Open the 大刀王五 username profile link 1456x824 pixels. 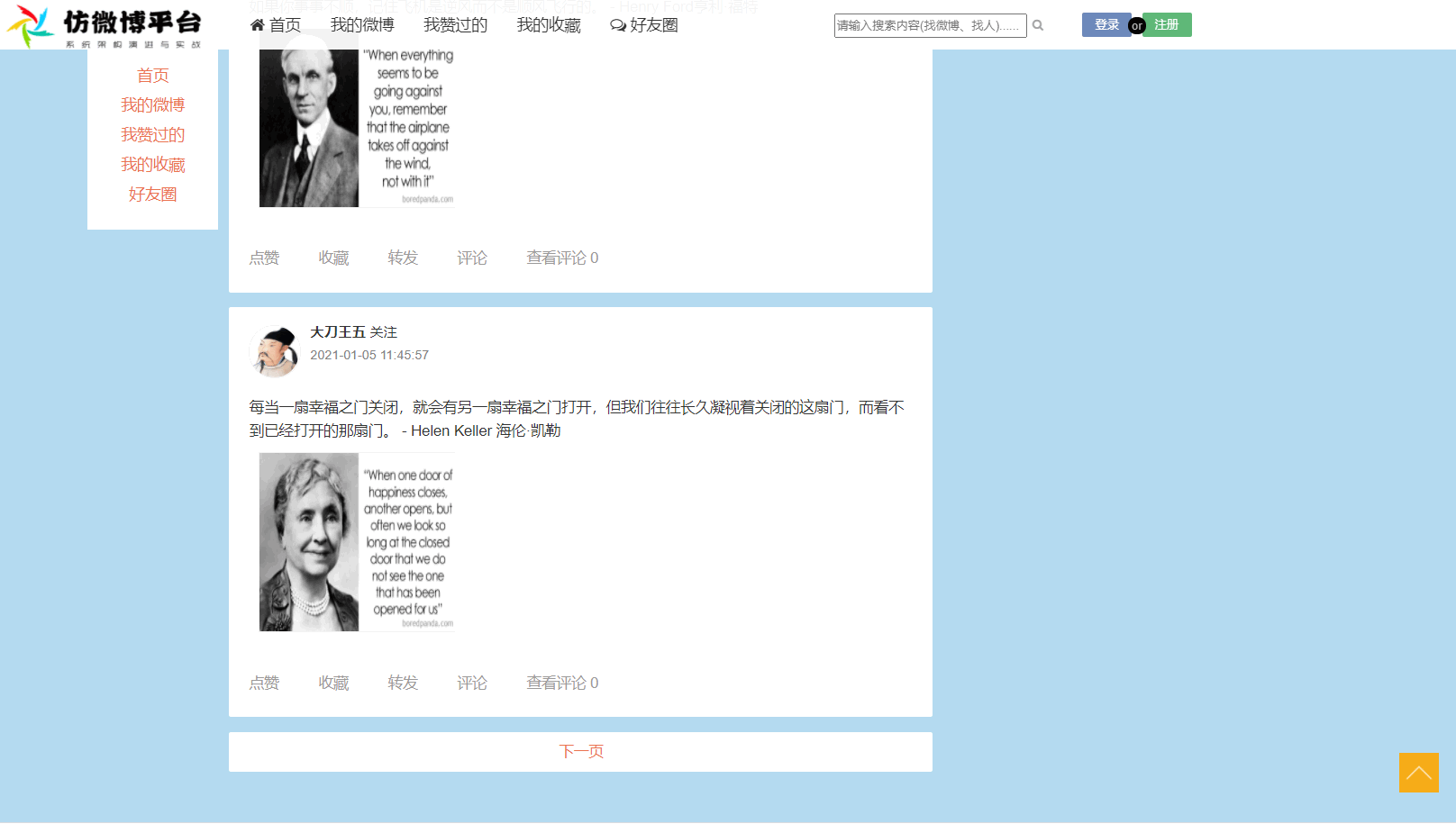[338, 332]
